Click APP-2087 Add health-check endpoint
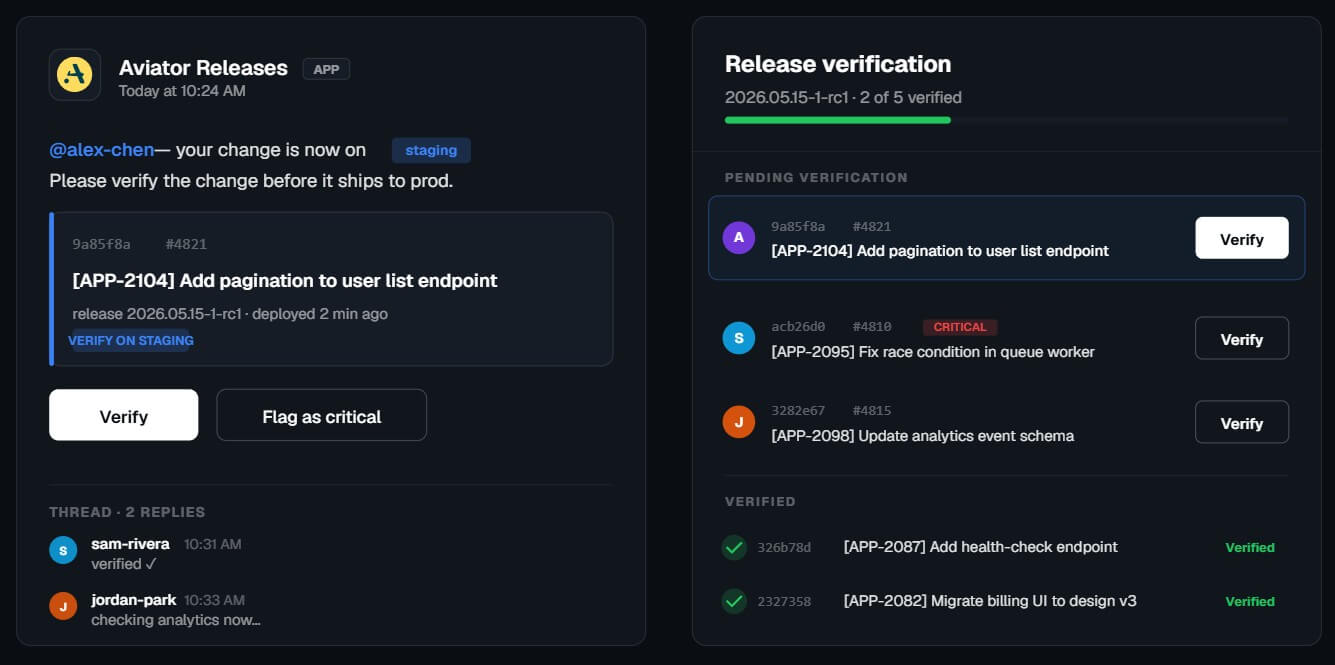Image resolution: width=1335 pixels, height=665 pixels. point(981,547)
